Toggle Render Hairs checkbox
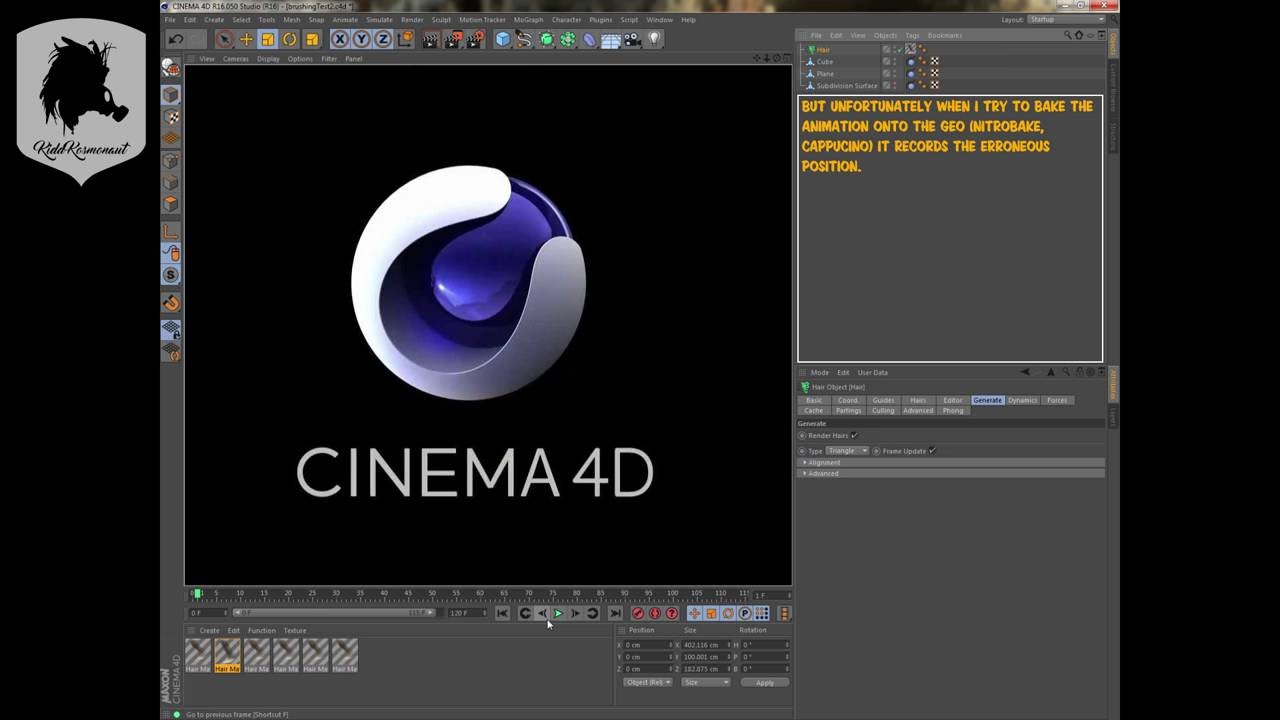 point(854,435)
